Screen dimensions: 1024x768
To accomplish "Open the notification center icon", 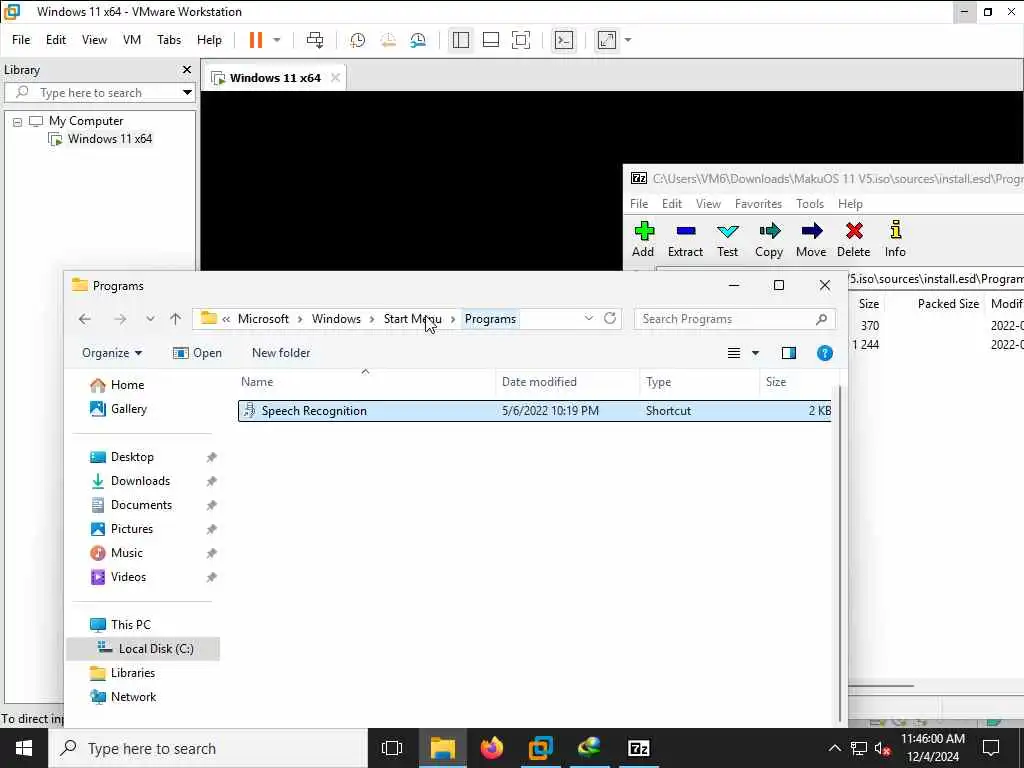I will pyautogui.click(x=991, y=748).
